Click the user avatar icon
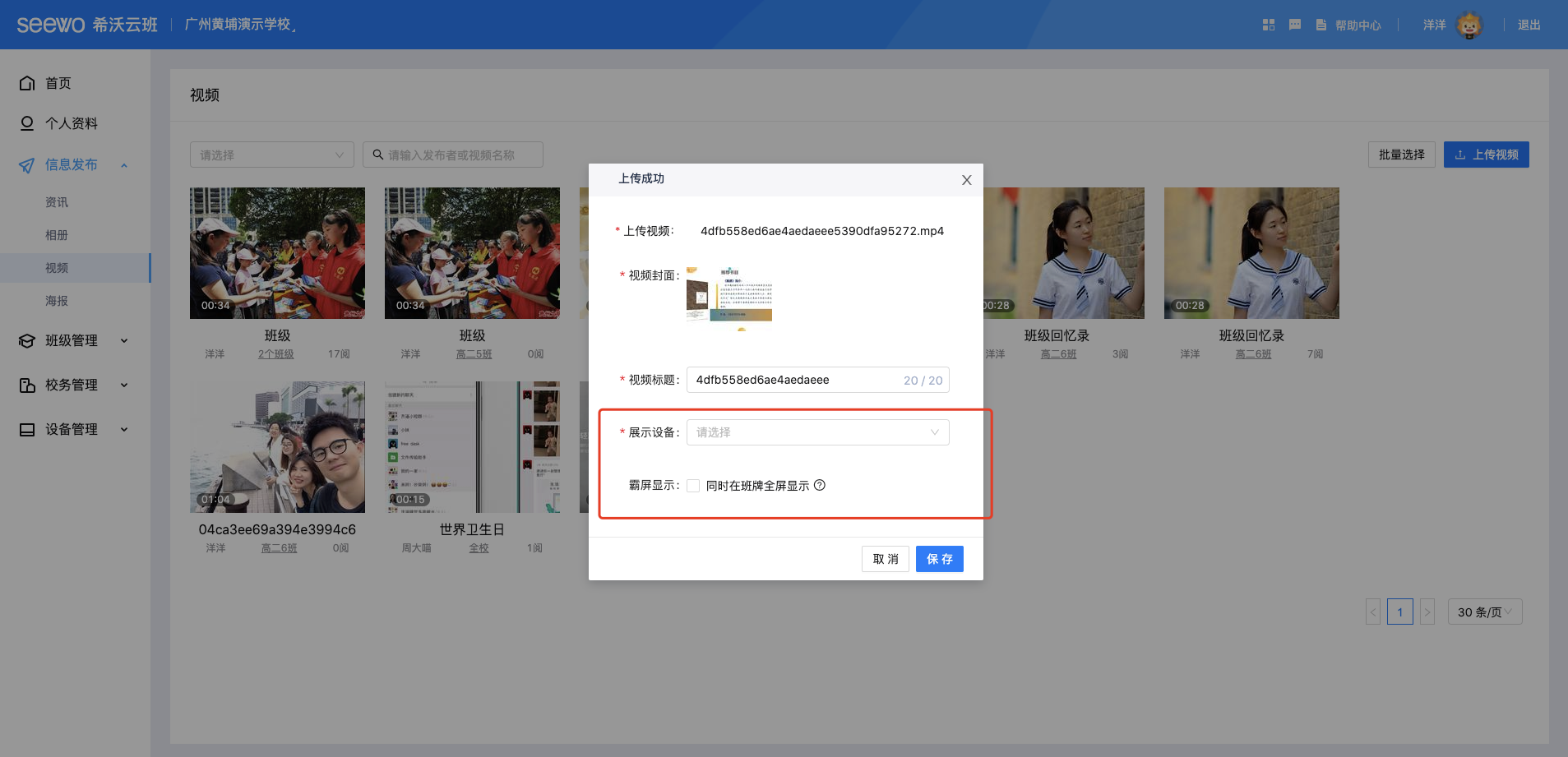1568x757 pixels. point(1469,25)
